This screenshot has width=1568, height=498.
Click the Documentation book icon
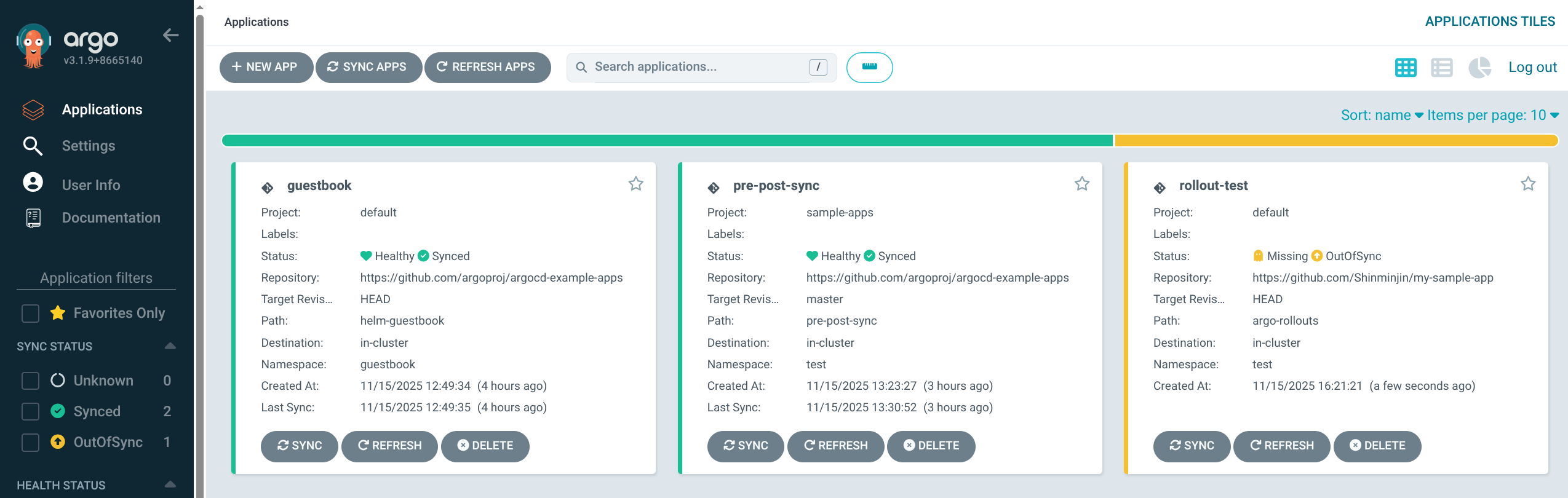click(33, 218)
